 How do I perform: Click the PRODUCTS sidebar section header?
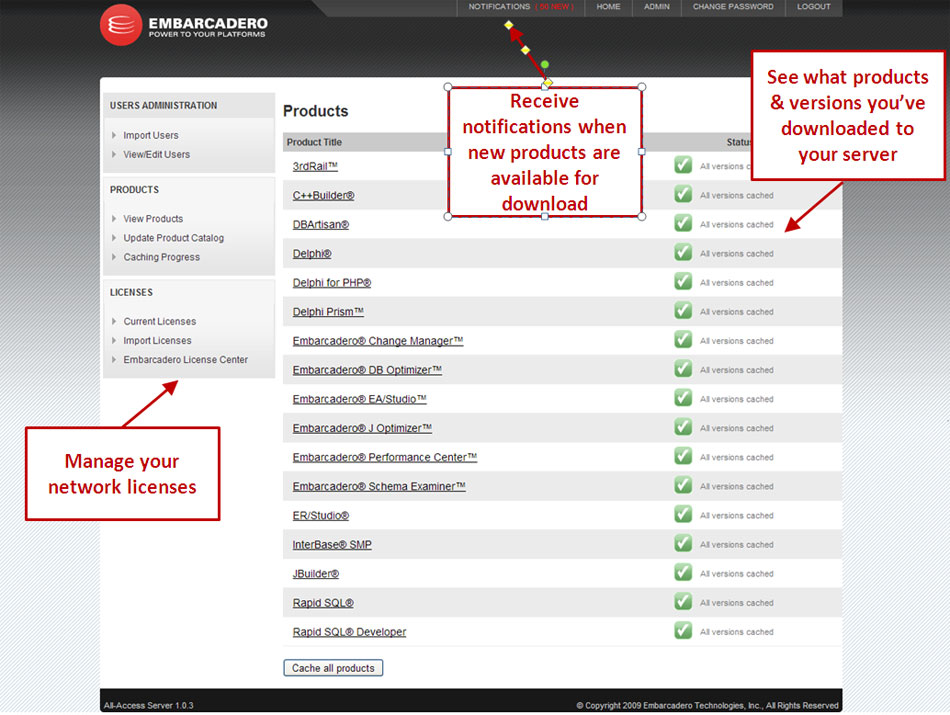[134, 190]
